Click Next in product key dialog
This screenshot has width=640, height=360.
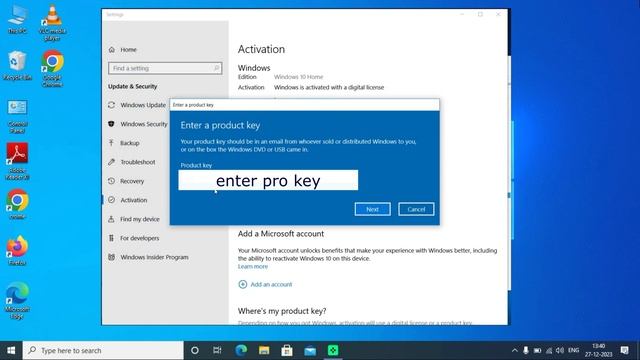pos(372,209)
